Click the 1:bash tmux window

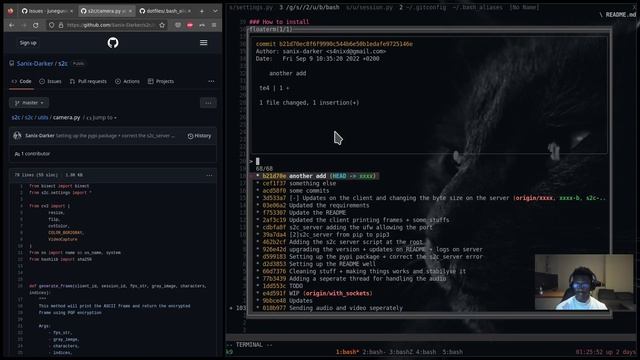click(x=347, y=352)
